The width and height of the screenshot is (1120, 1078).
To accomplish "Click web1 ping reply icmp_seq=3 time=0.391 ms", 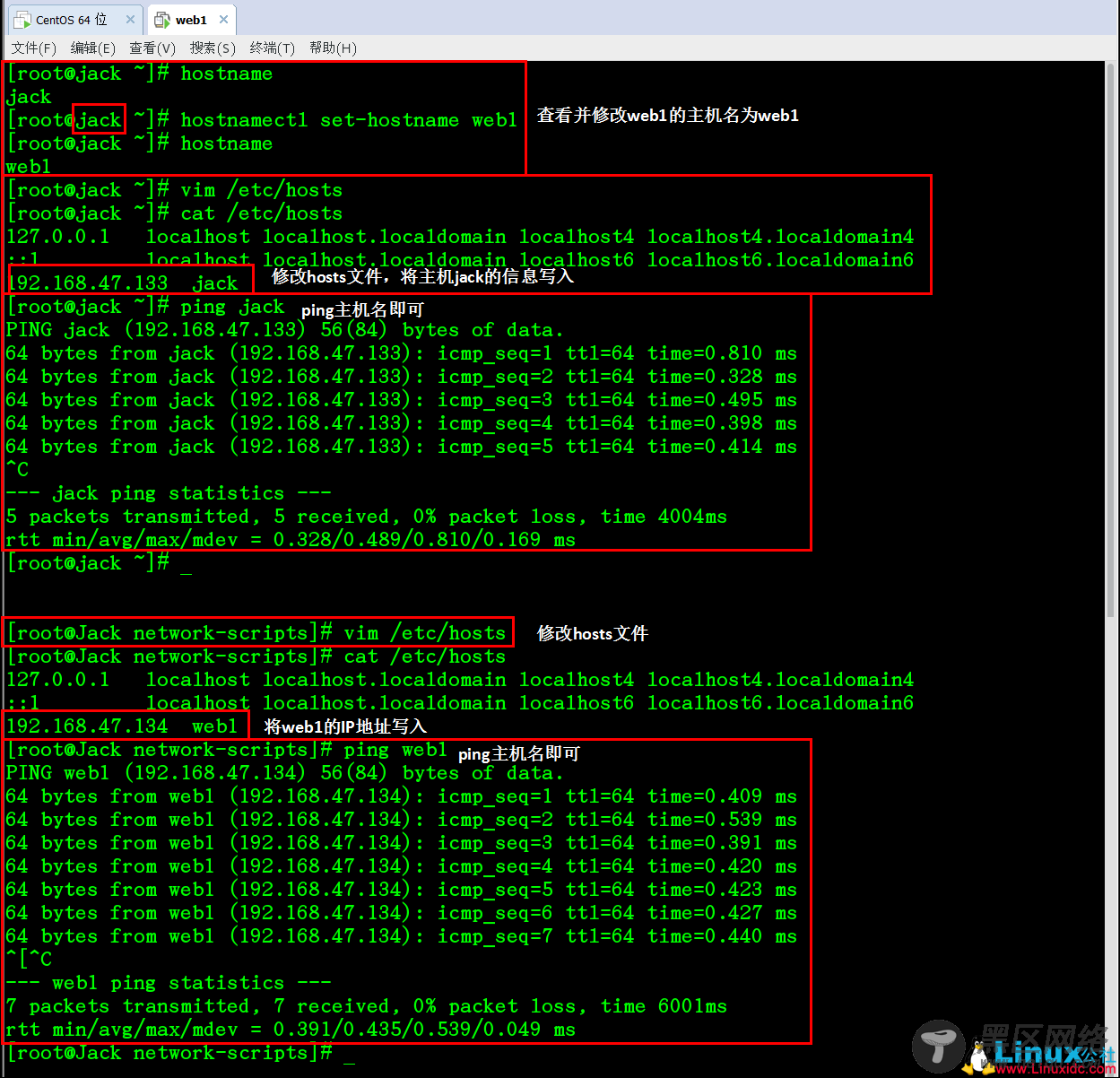I will tap(402, 843).
